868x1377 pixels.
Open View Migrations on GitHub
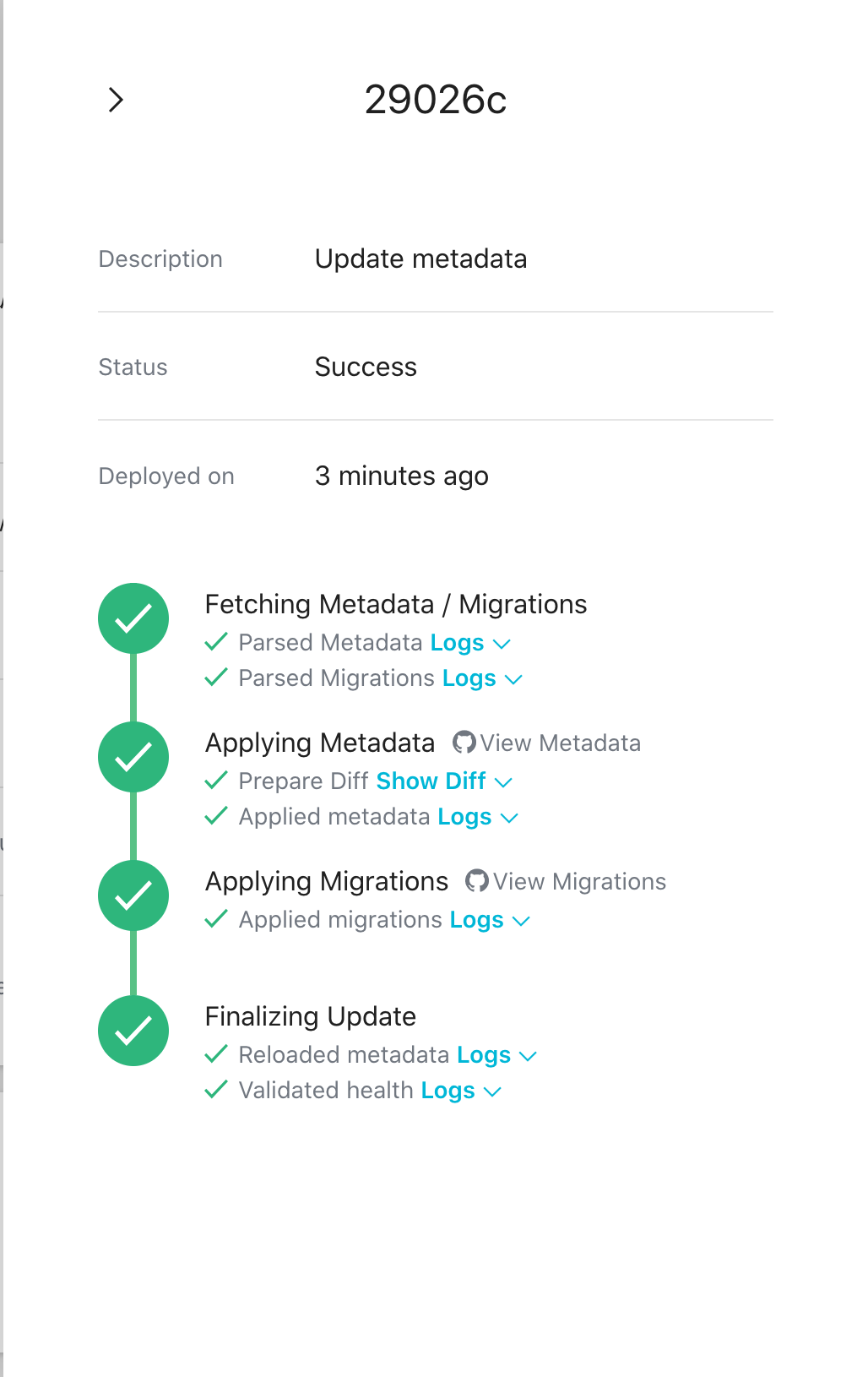click(579, 881)
